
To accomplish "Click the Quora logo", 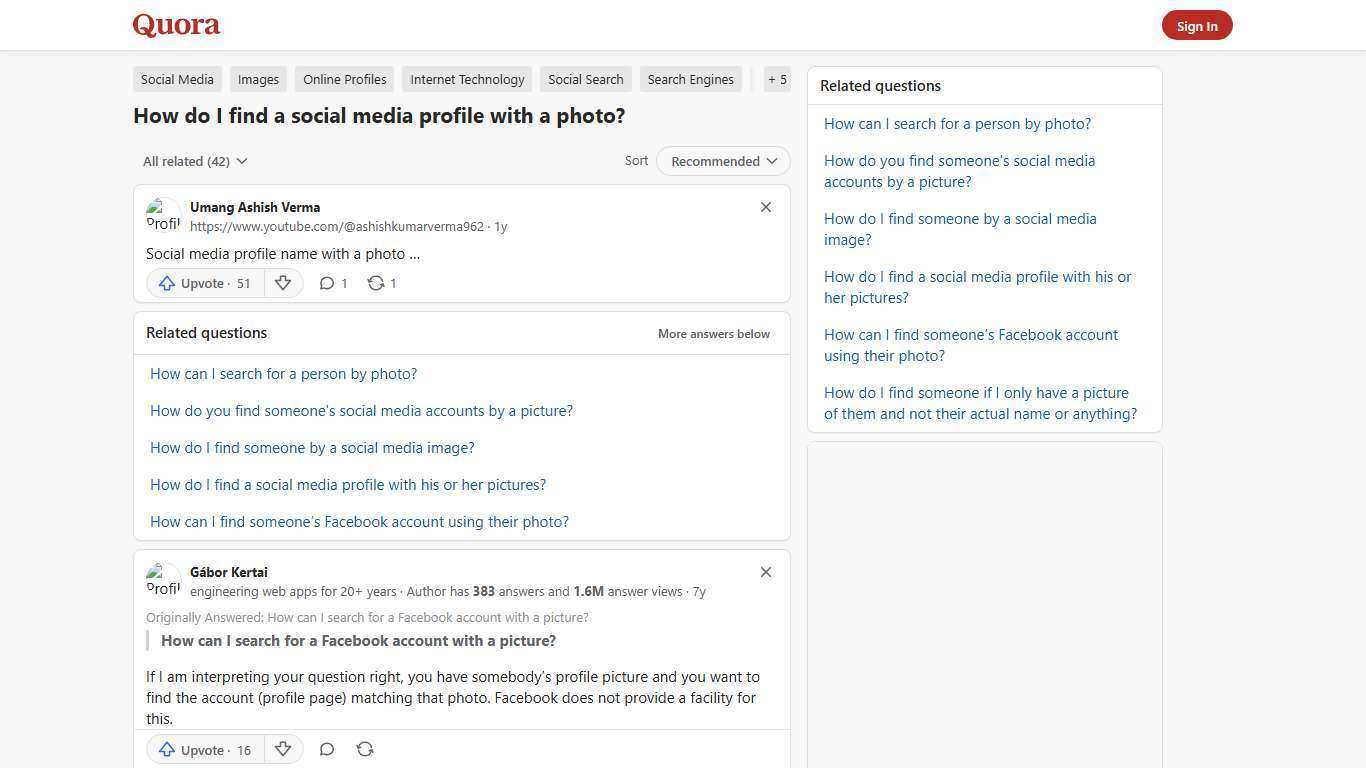I will 175,25.
